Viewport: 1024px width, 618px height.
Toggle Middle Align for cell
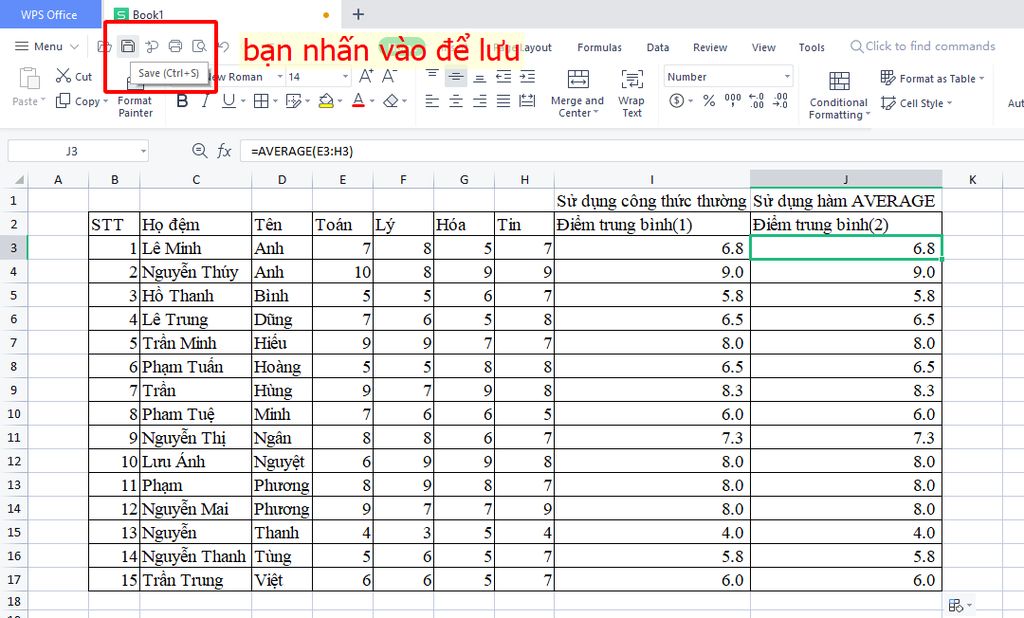click(456, 76)
